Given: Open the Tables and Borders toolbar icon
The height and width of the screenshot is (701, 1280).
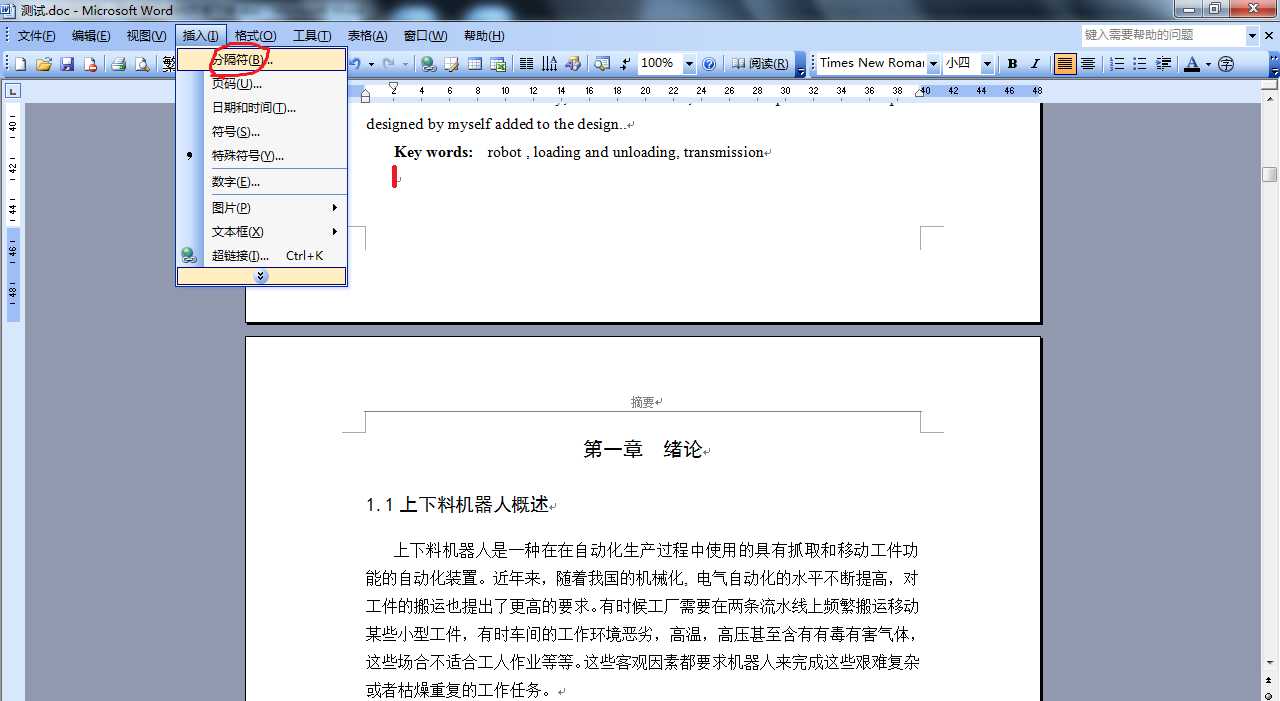Looking at the screenshot, I should point(451,64).
